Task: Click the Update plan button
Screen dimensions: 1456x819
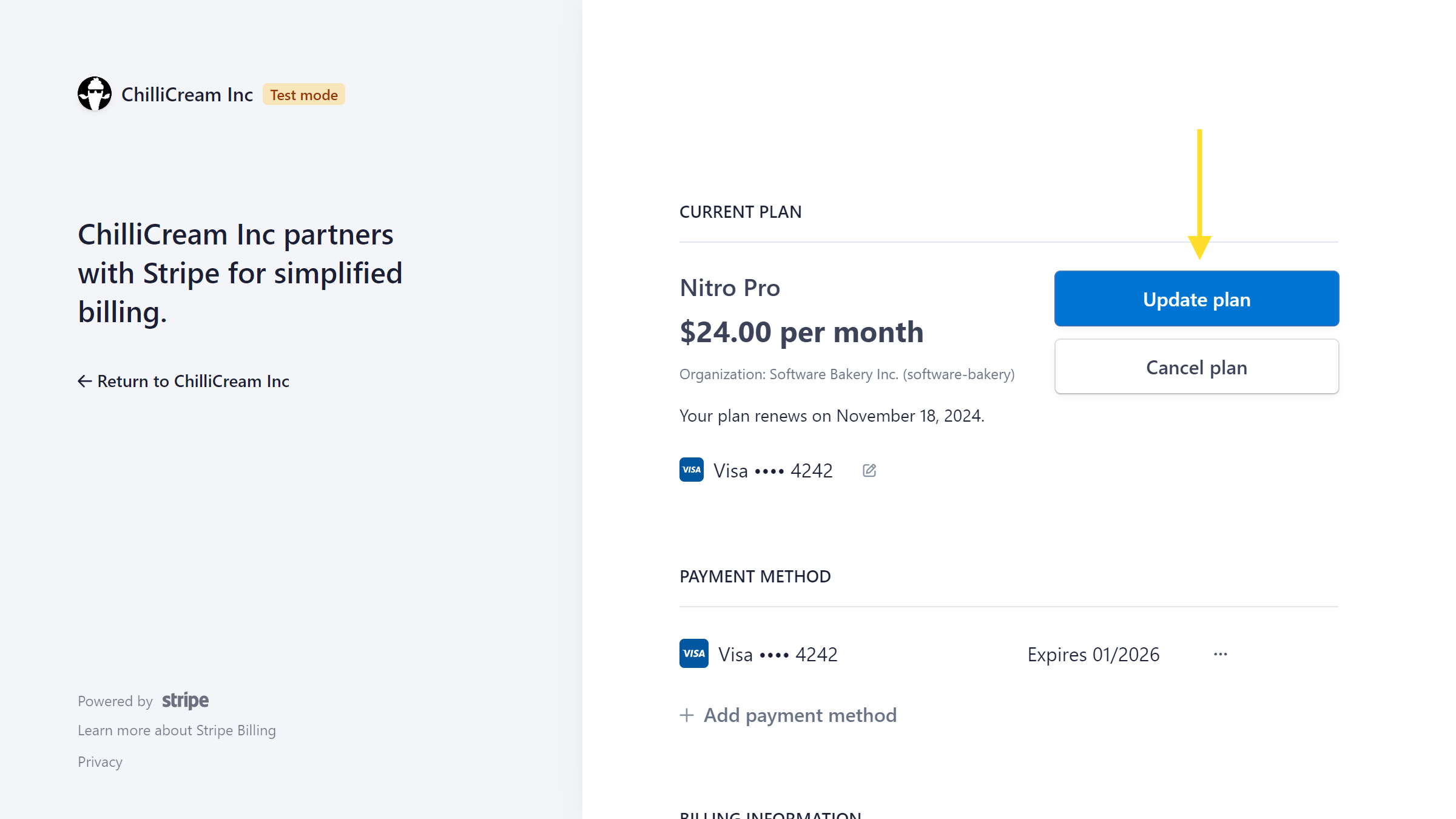Action: (x=1196, y=298)
